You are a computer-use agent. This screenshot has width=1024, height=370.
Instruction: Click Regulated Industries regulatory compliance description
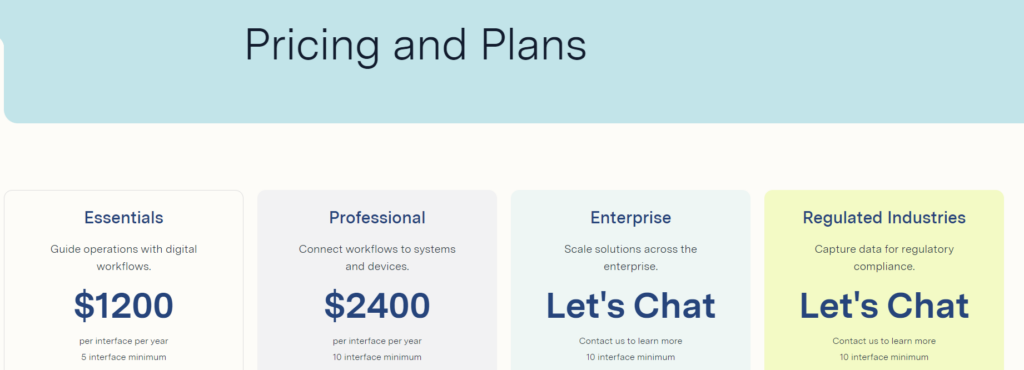pos(884,258)
